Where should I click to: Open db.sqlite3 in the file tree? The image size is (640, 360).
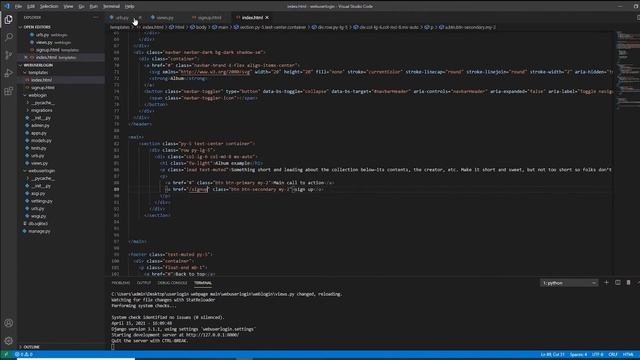(x=38, y=224)
